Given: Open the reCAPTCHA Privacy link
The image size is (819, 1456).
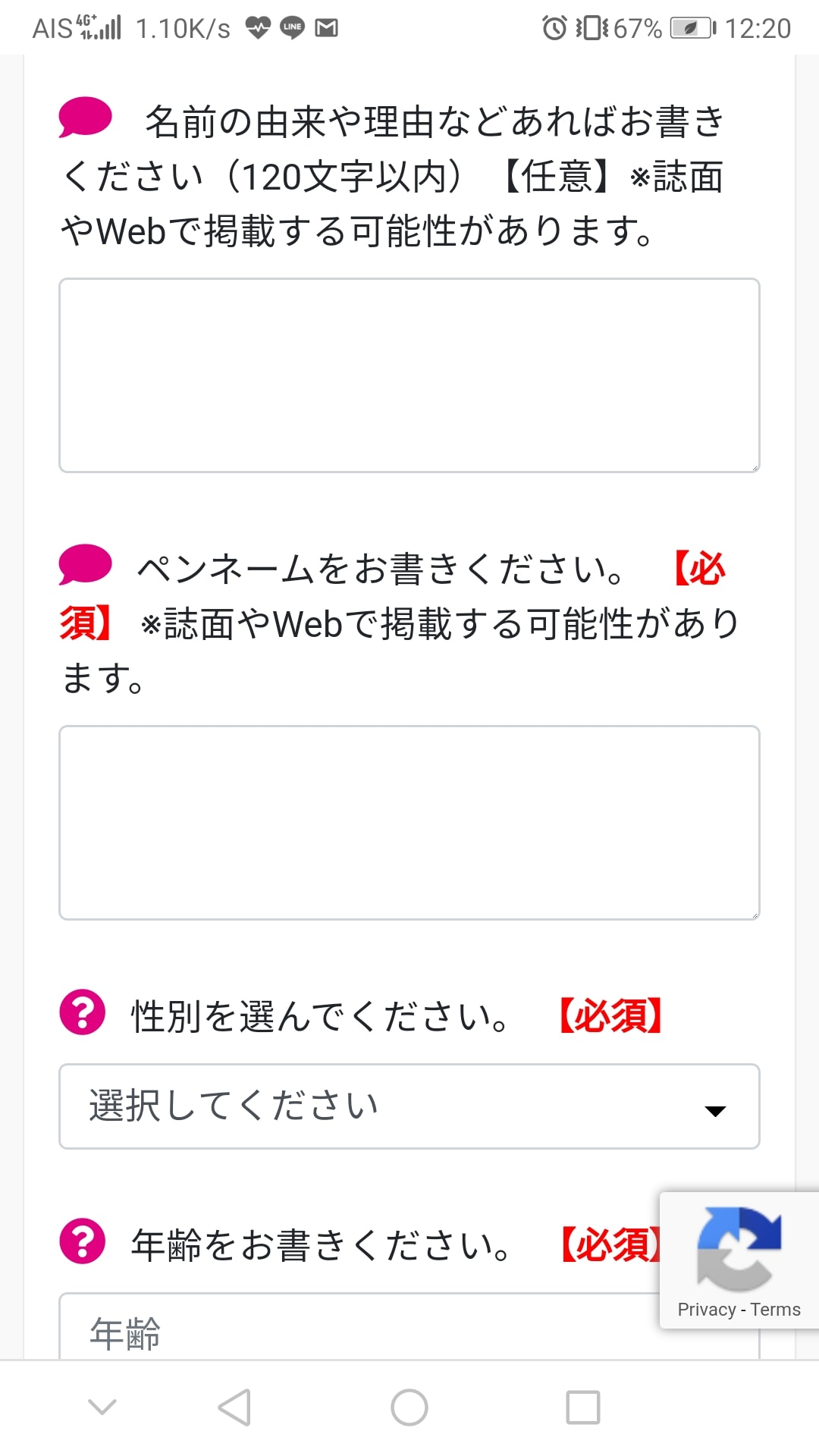Looking at the screenshot, I should [x=707, y=1310].
